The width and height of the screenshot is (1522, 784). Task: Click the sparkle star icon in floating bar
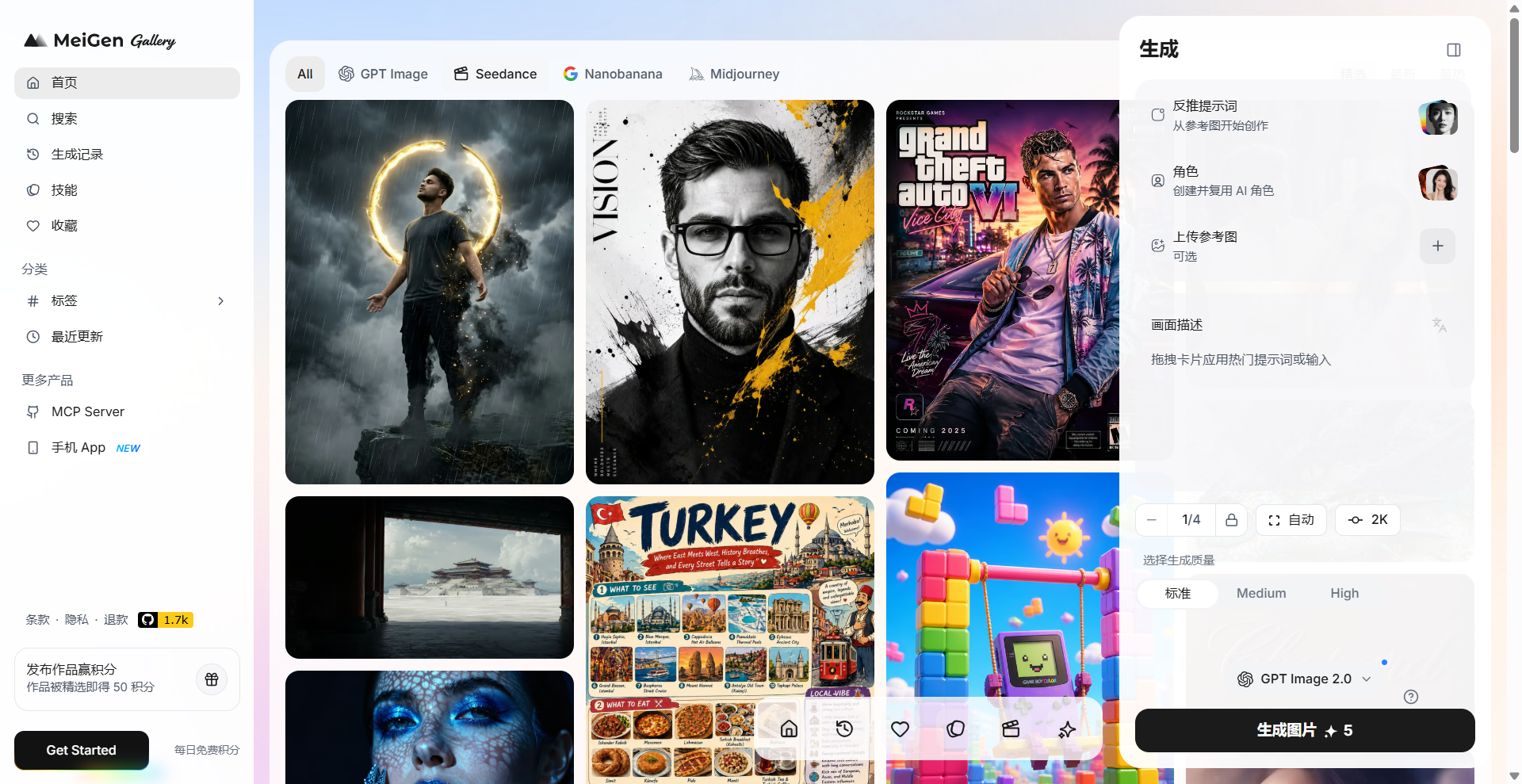[x=1067, y=729]
